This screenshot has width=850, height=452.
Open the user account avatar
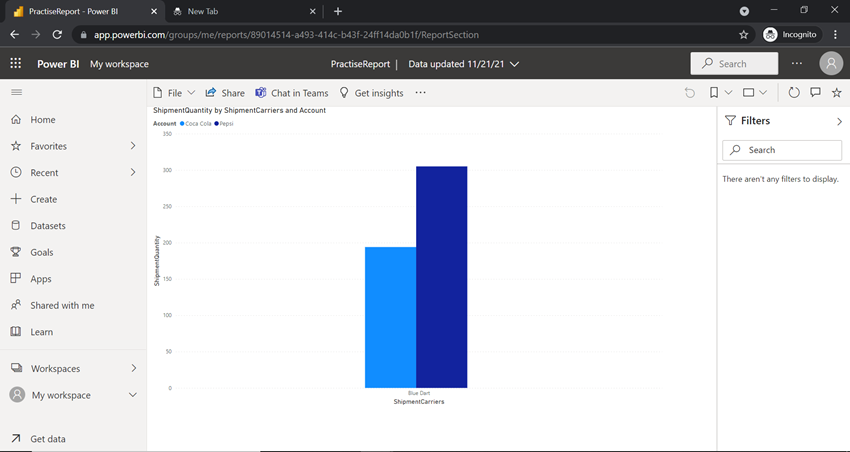(831, 63)
